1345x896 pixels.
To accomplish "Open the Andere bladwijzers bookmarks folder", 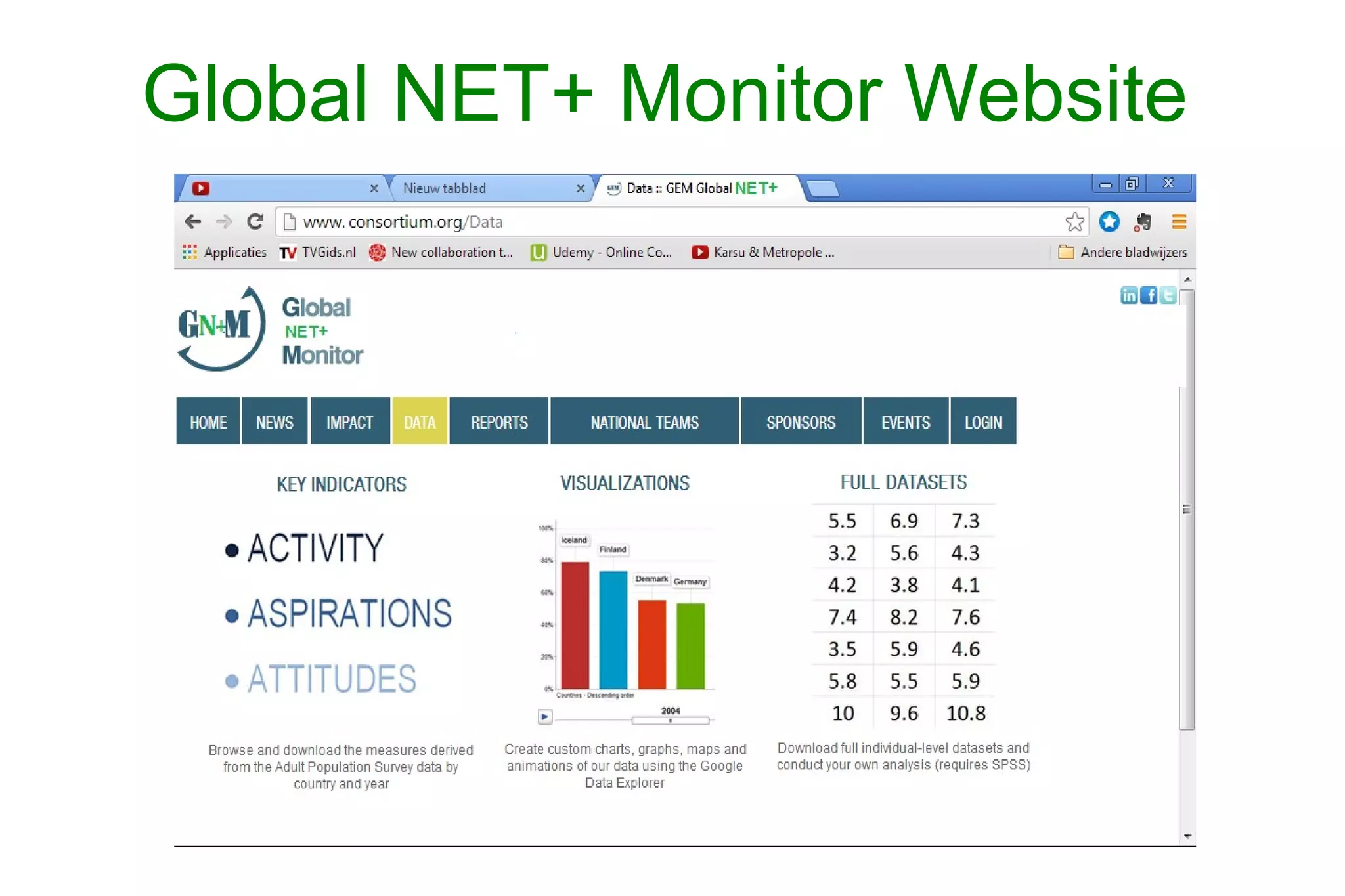I will (x=1123, y=253).
